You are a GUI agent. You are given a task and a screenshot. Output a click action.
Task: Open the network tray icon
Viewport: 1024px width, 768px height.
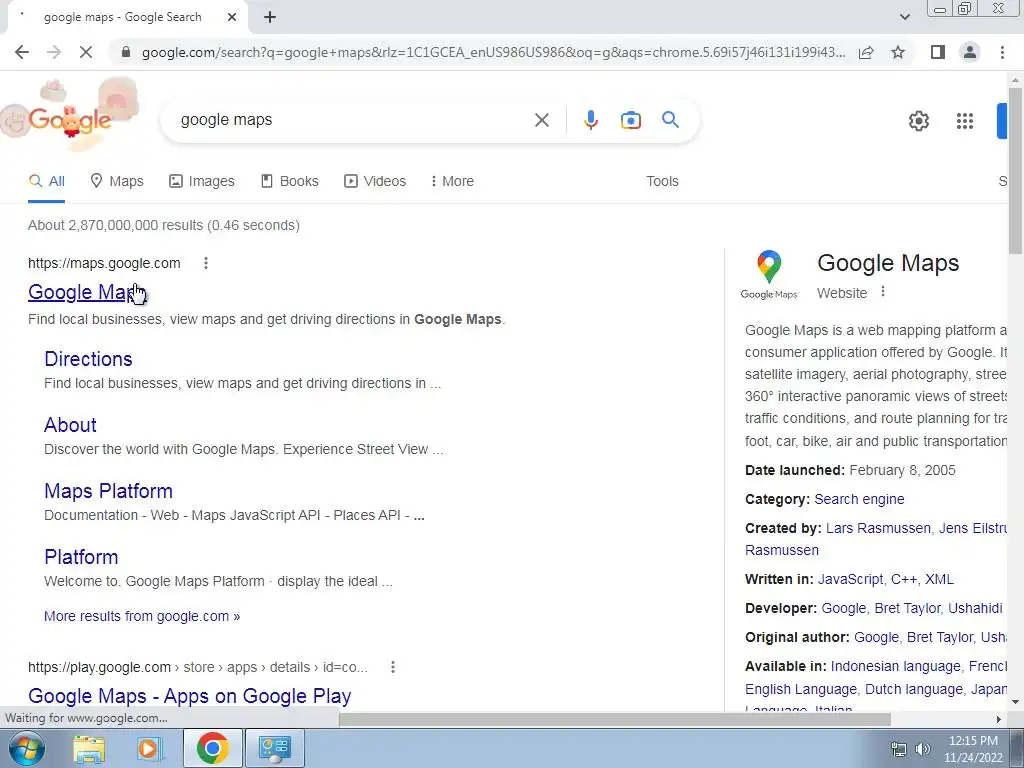coord(899,749)
